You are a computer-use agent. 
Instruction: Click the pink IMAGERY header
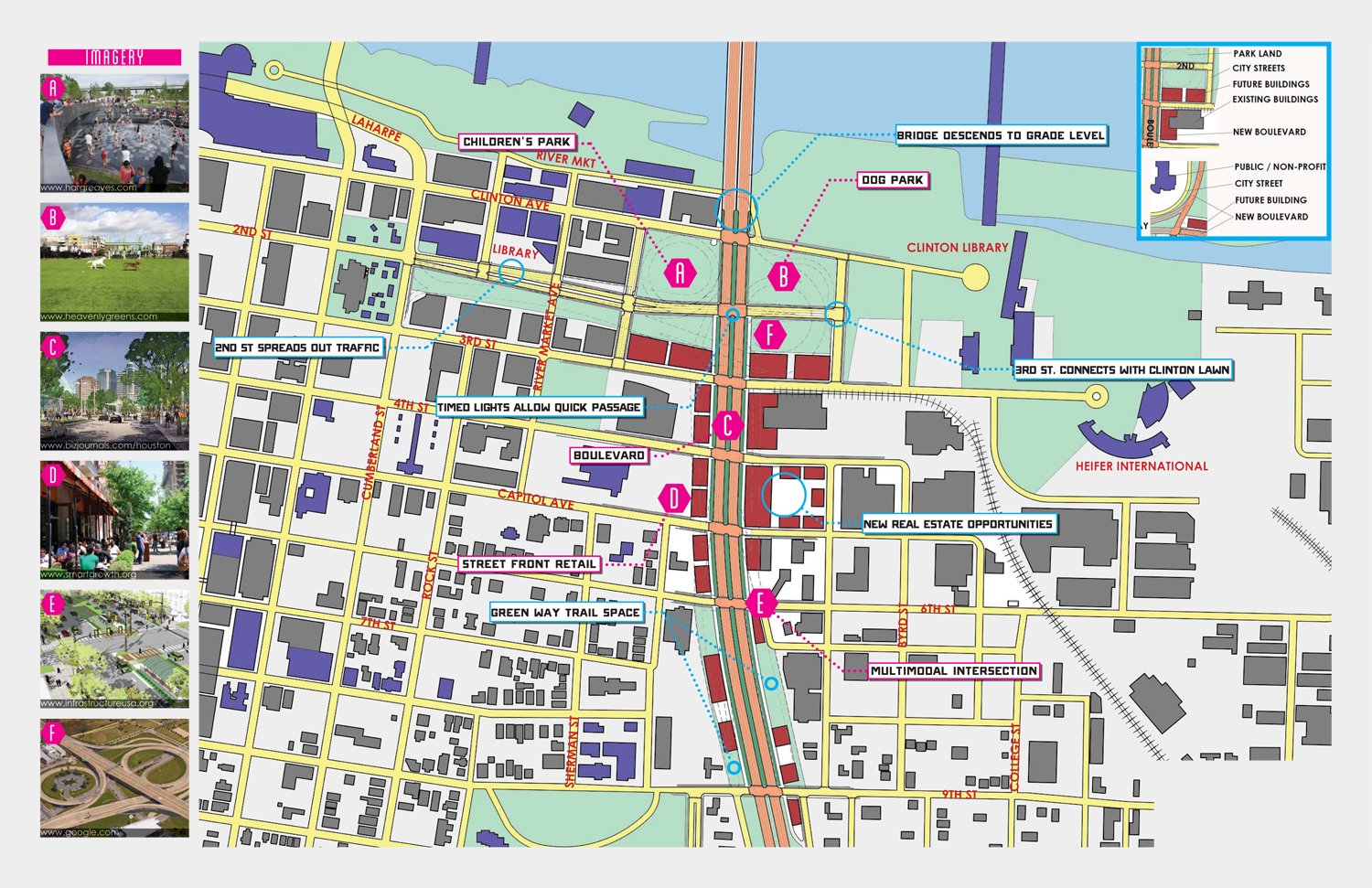pos(114,57)
